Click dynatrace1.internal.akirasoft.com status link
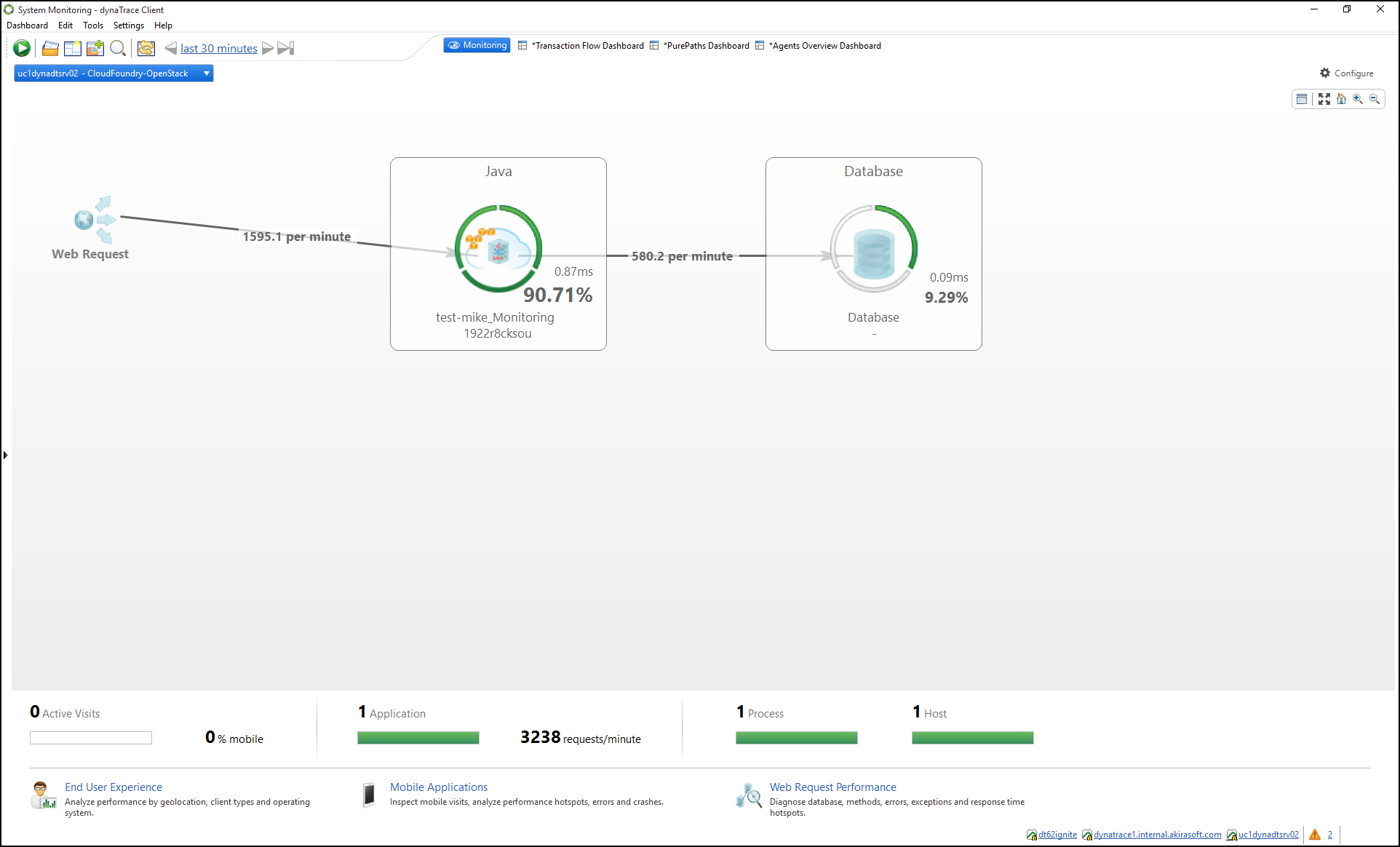1400x847 pixels. 1157,835
